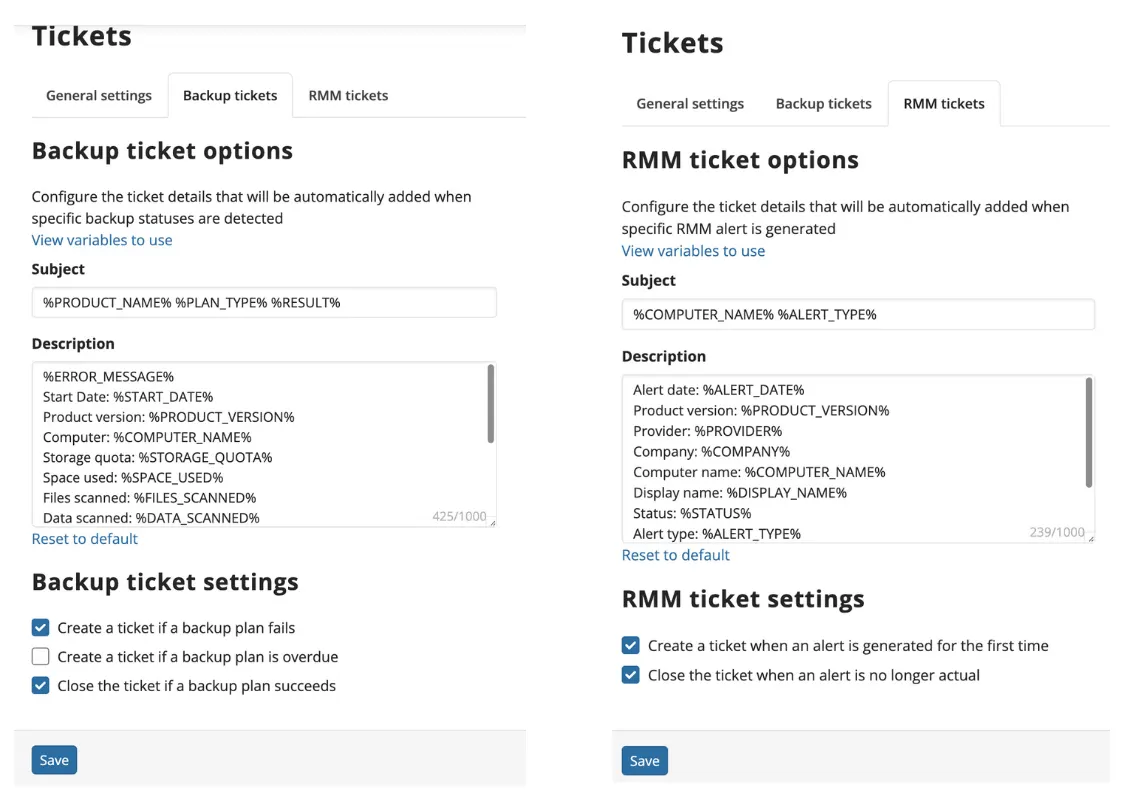Focus the Backup ticket Description text area
Screen dimensions: 1136x805
coord(264,444)
